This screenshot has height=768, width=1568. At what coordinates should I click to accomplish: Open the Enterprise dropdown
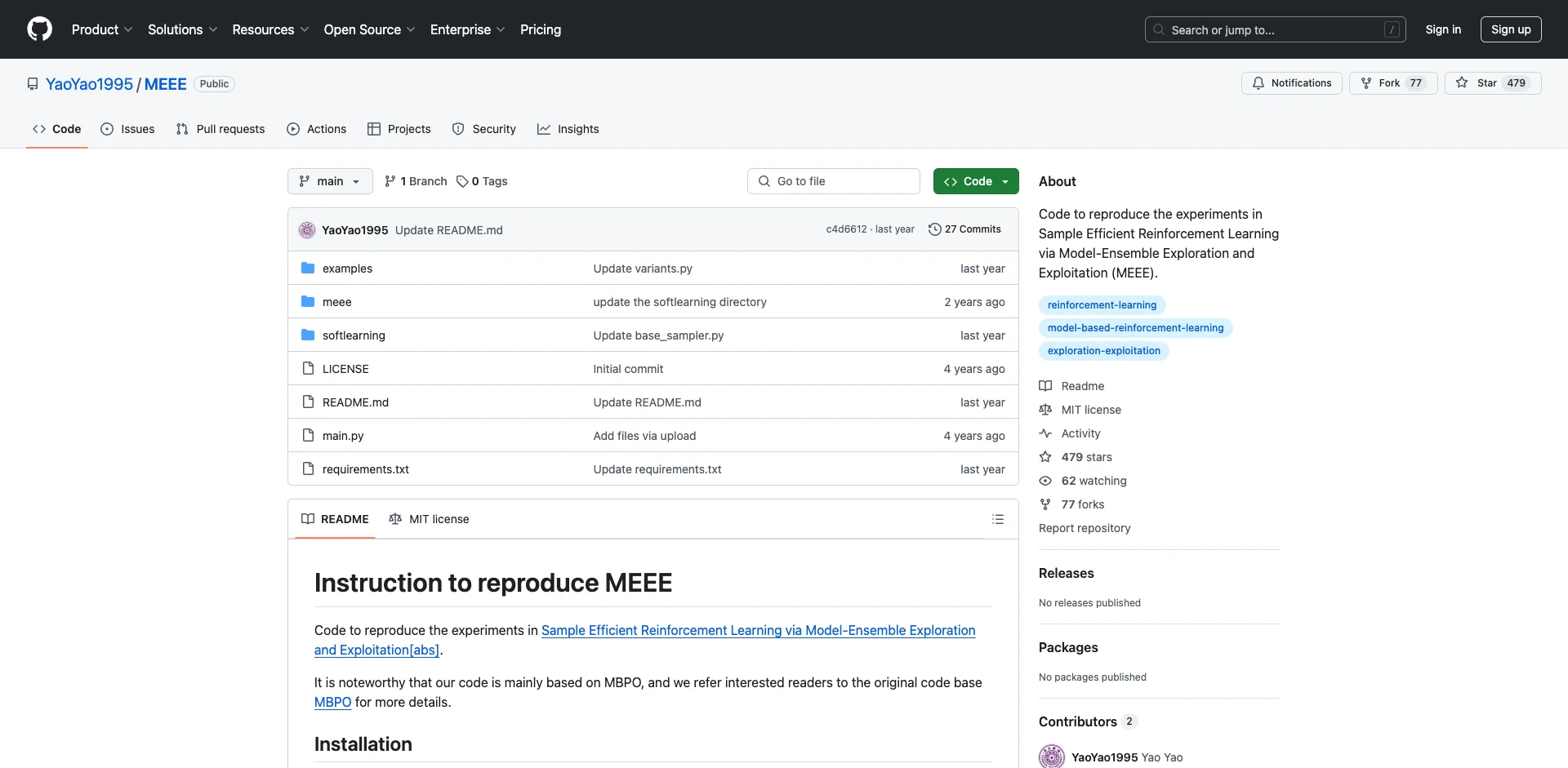467,29
